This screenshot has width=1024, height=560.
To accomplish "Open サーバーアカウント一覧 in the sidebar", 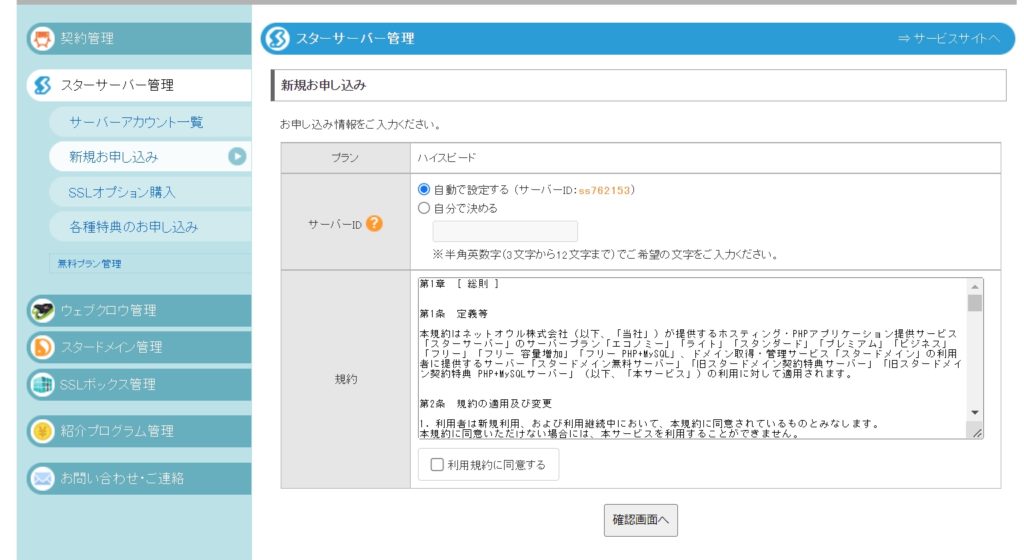I will pos(136,122).
